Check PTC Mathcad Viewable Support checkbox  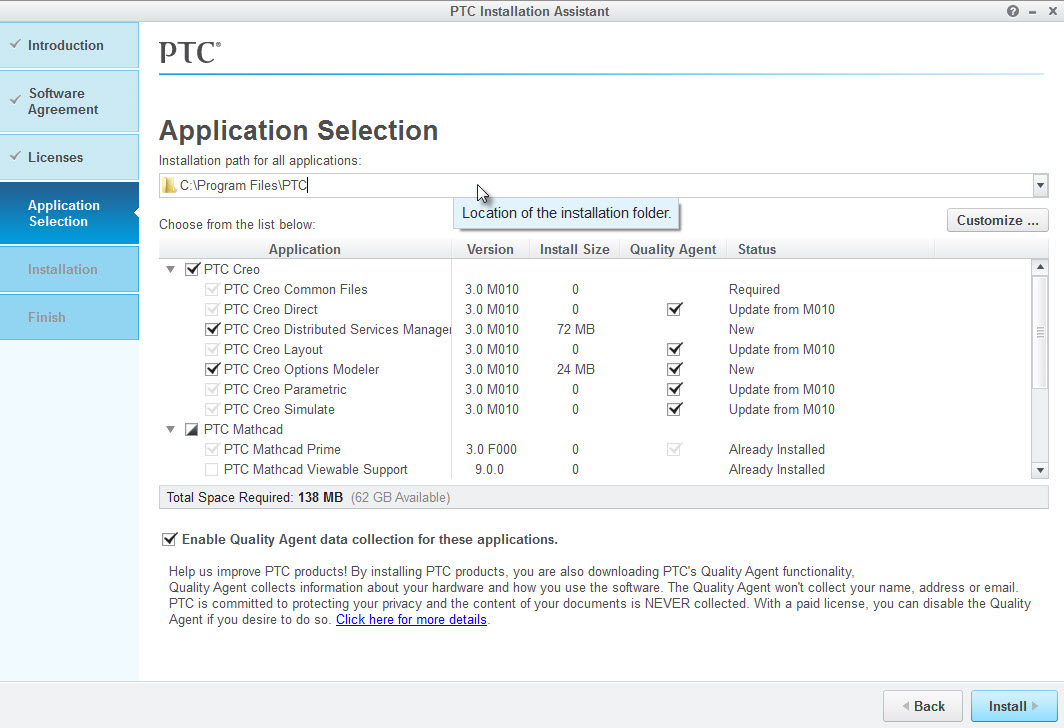[212, 470]
